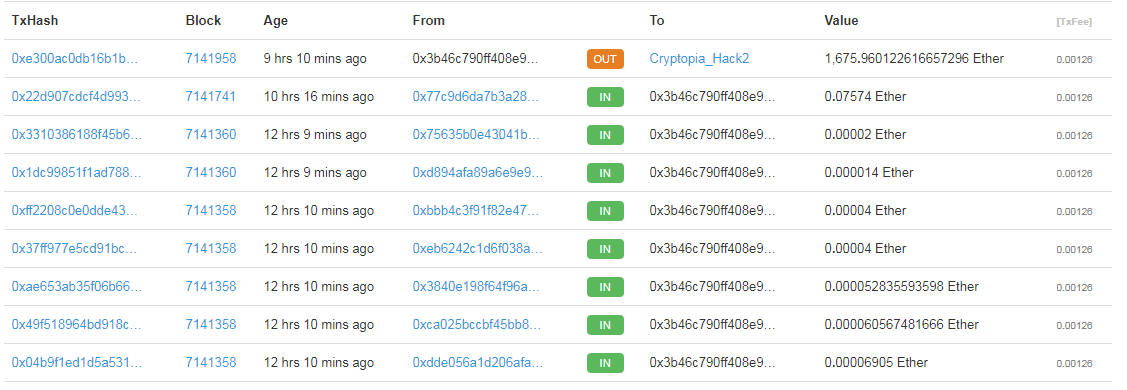Screen dimensions: 1127x390
Task: Open sender address 0xbbb4c3f91f82e47
Action: point(477,211)
